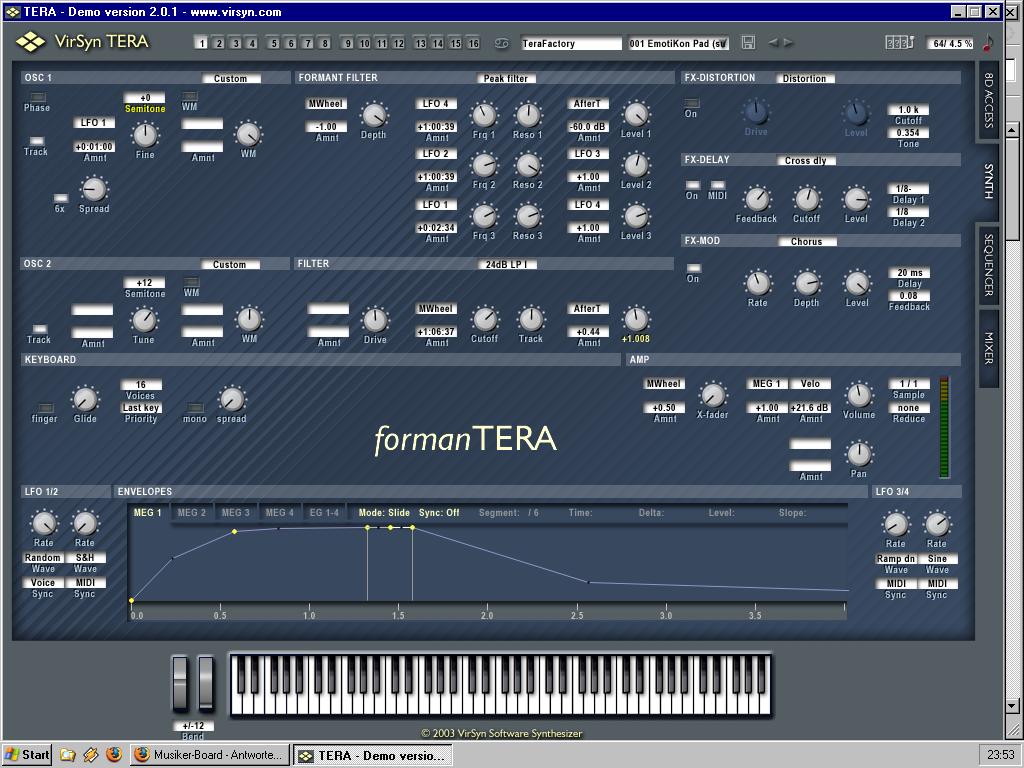Switch to the SEQUENCER tab

[989, 265]
